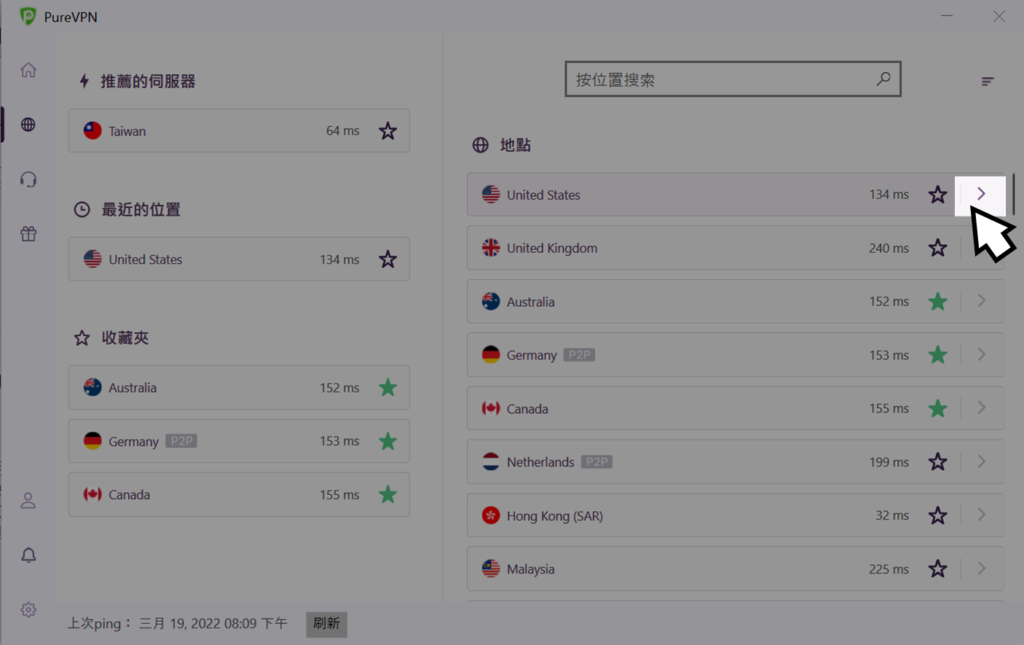Click the 240 ms ping value
The height and width of the screenshot is (645, 1024).
tap(889, 248)
